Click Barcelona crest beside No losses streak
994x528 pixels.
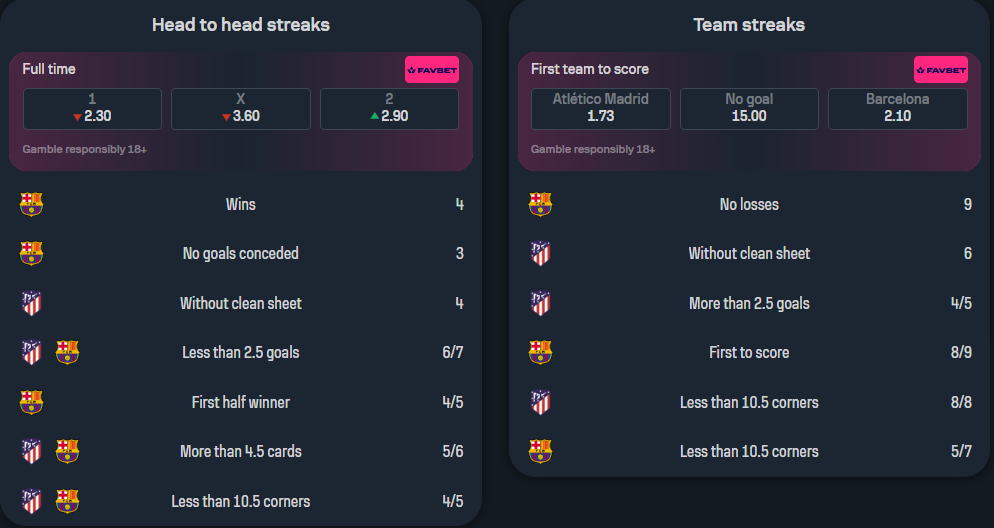point(540,204)
